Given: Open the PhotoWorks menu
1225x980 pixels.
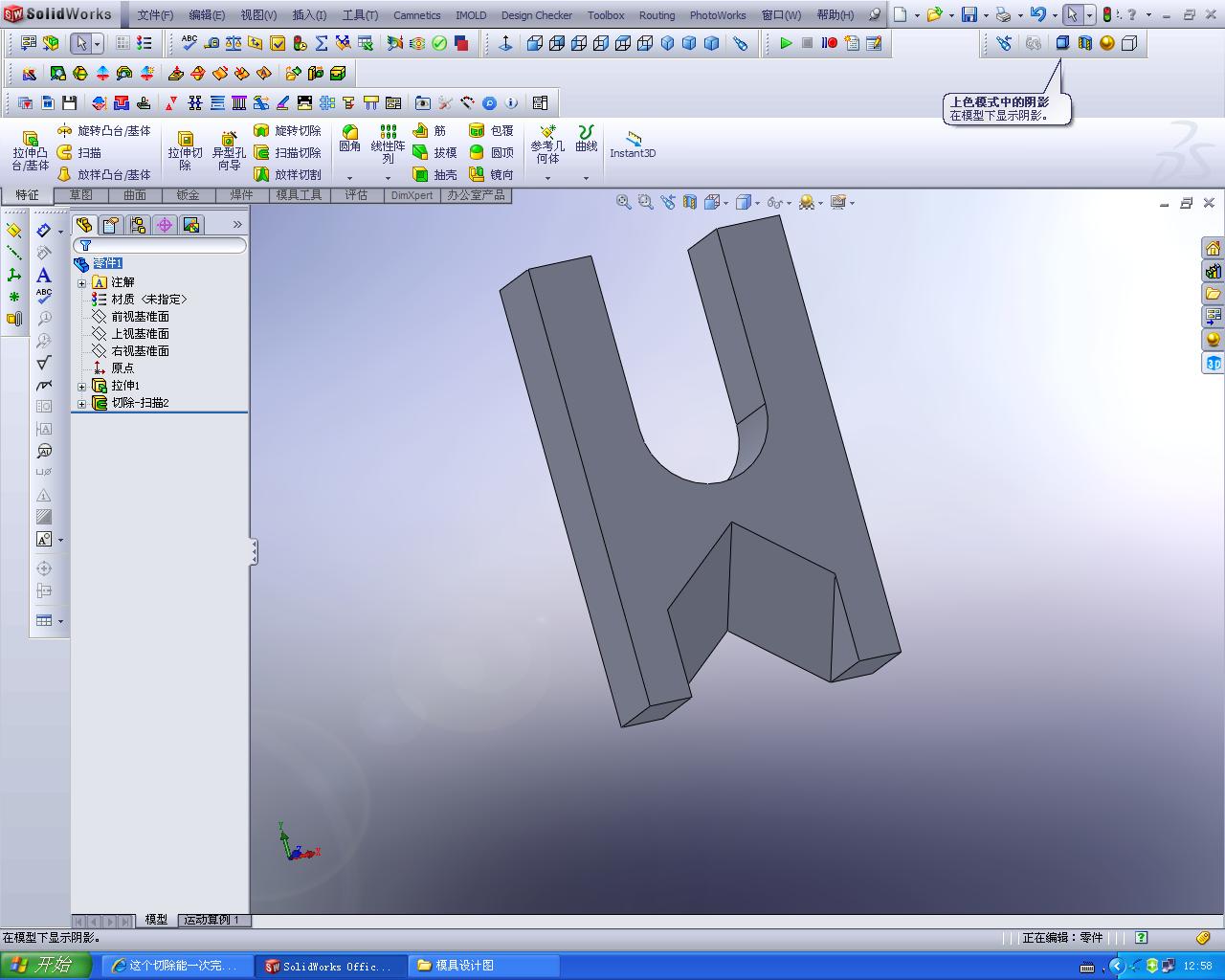Looking at the screenshot, I should point(718,15).
